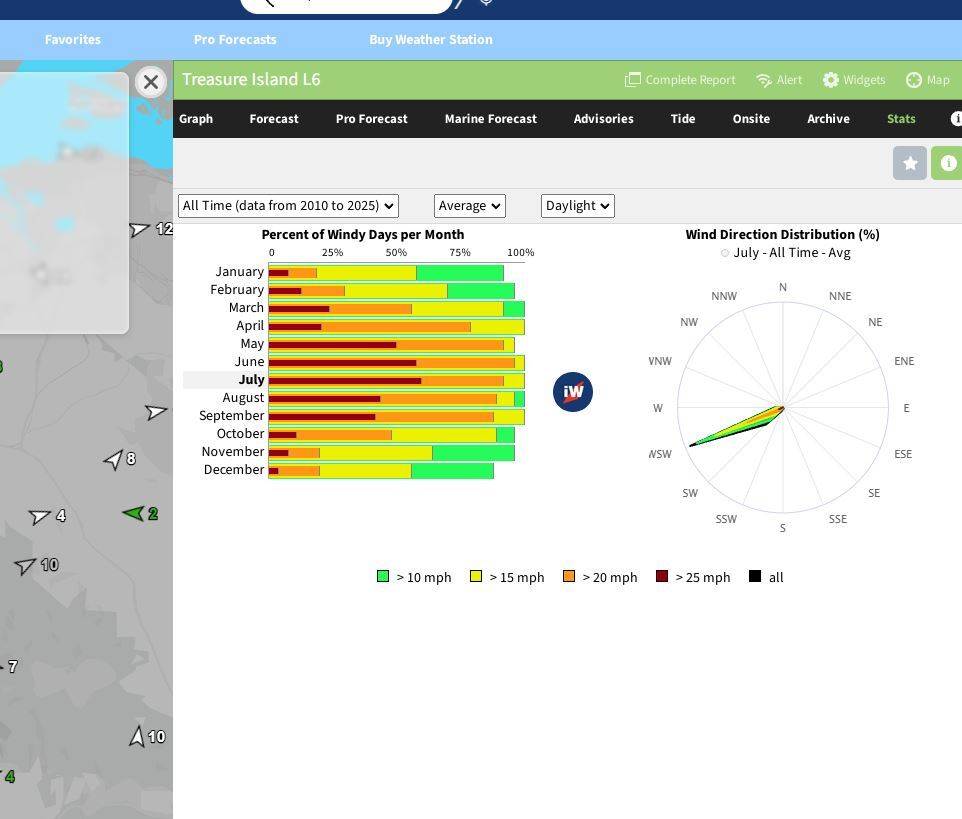Click the wind arrow marker labeled 8
The image size is (962, 819).
pos(114,459)
